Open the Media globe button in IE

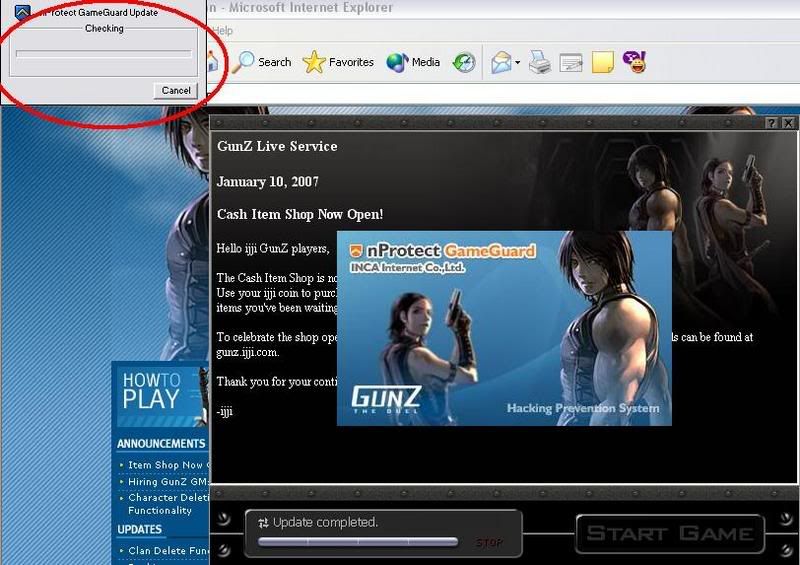[413, 62]
